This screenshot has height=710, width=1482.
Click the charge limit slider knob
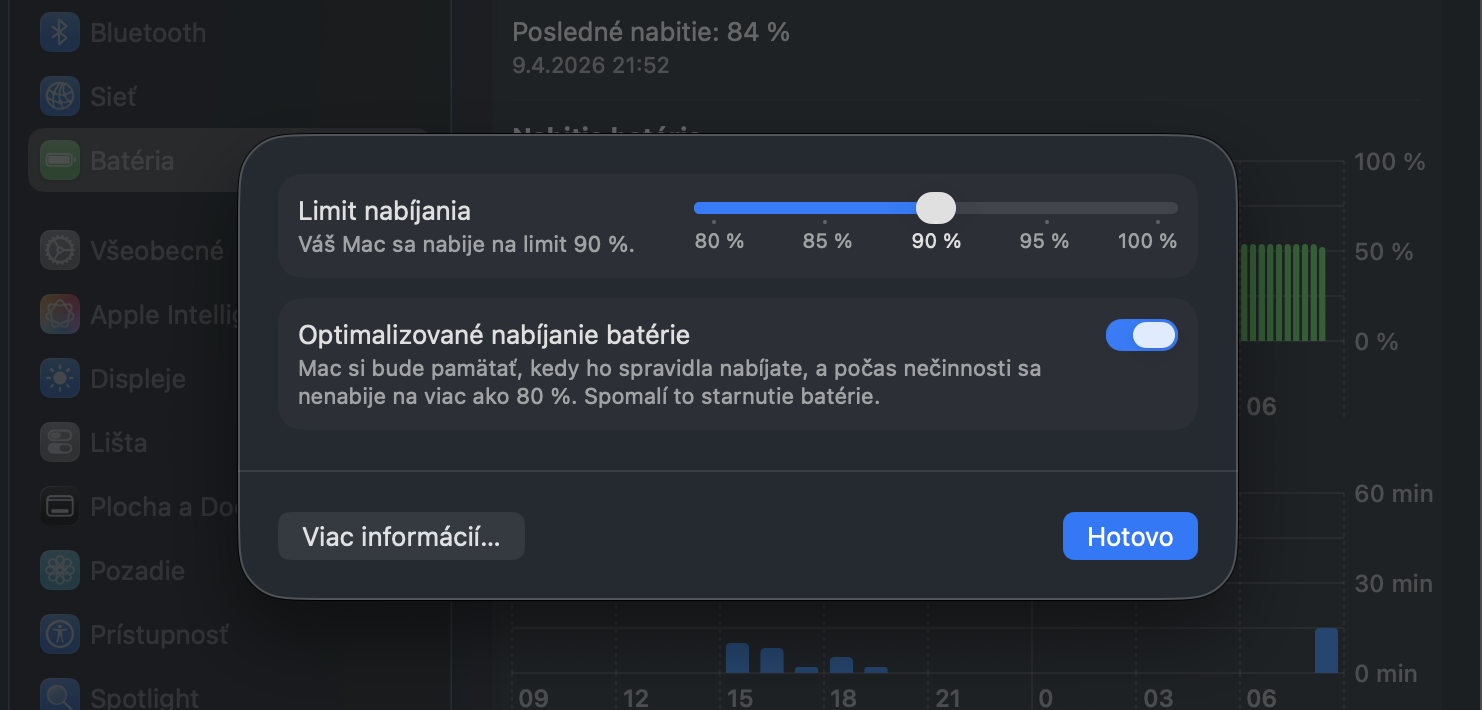(936, 208)
